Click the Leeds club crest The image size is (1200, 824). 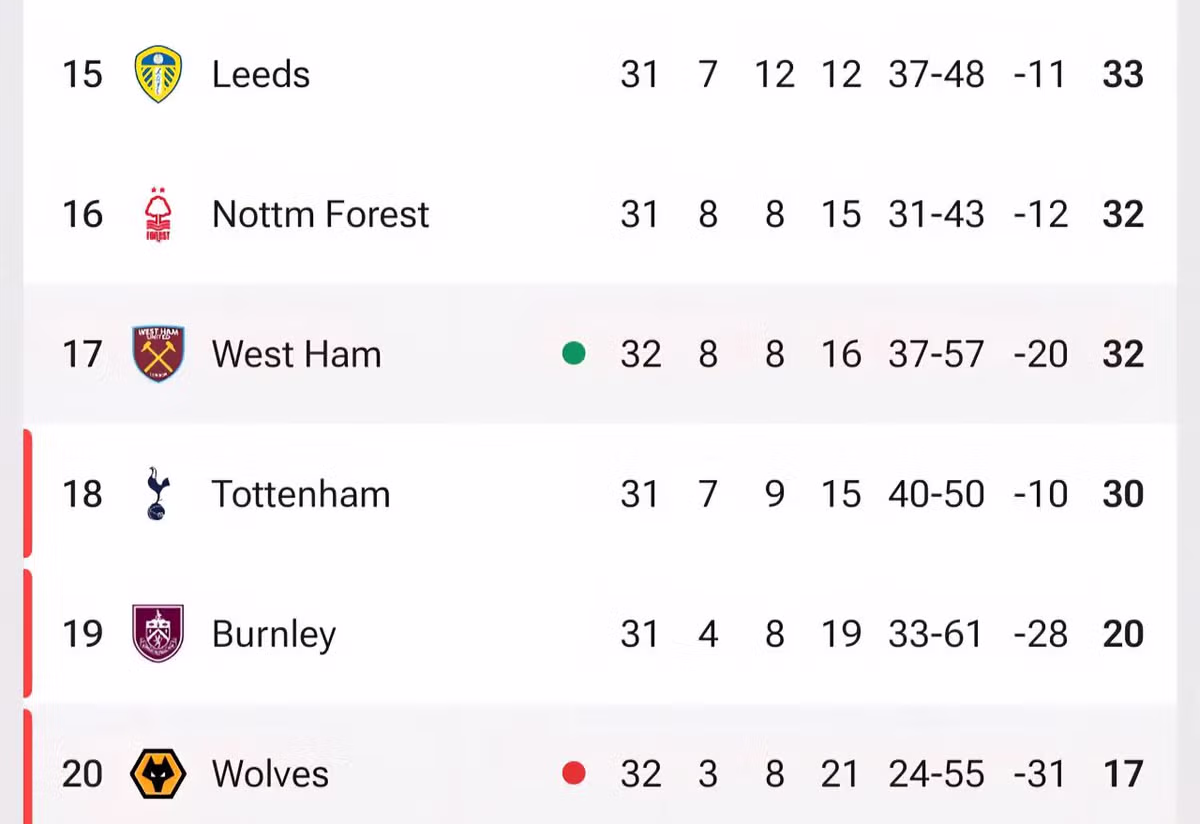(x=158, y=74)
